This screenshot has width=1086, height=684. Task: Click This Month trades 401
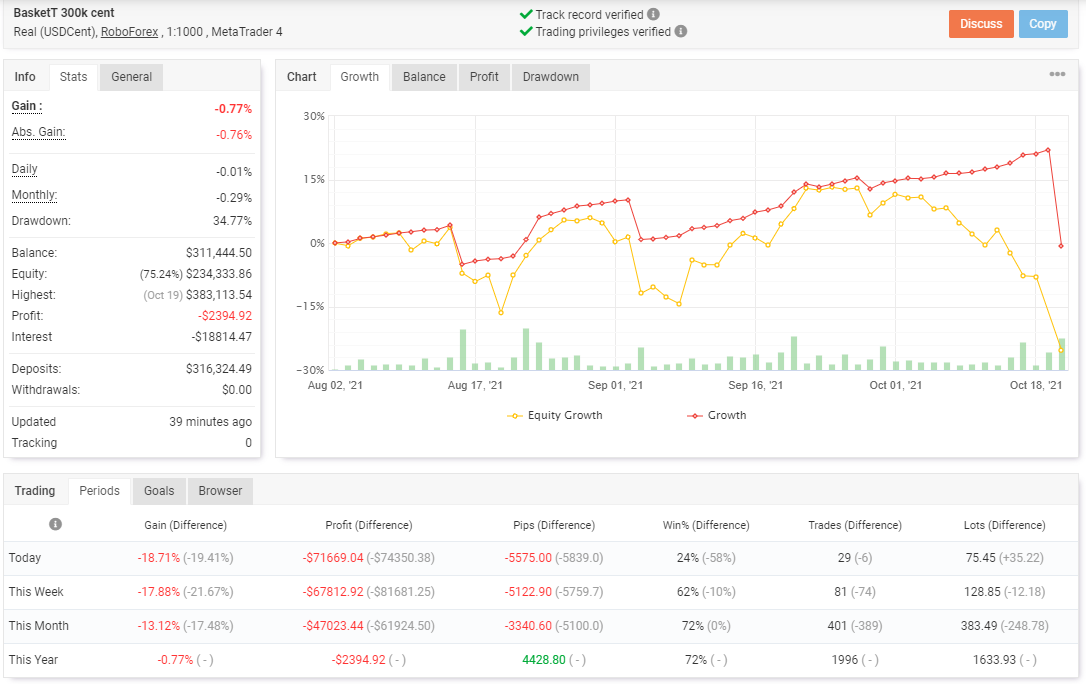[x=837, y=626]
